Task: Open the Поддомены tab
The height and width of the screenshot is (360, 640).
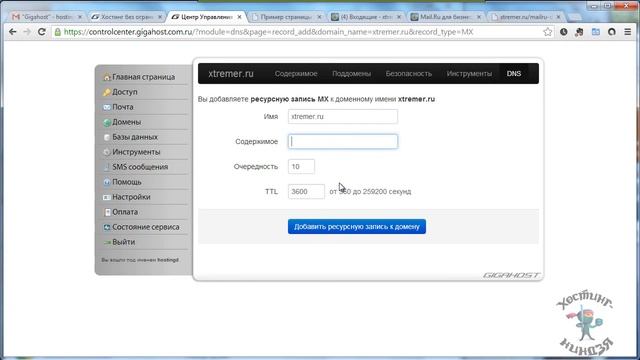Action: click(351, 73)
